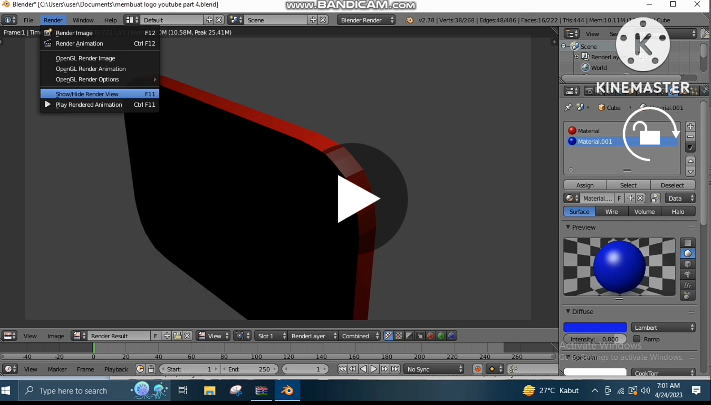Open the File menu

pyautogui.click(x=29, y=20)
